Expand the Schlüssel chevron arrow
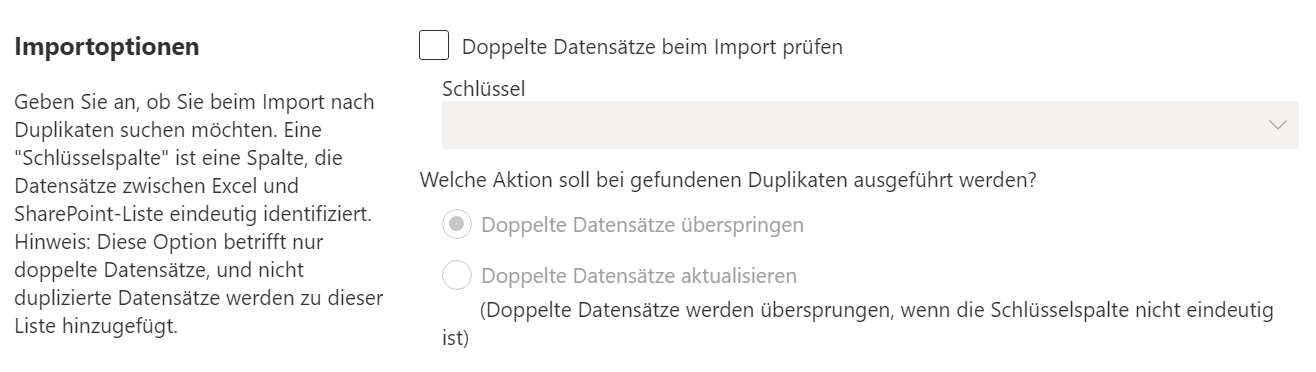Image resolution: width=1316 pixels, height=372 pixels. tap(1277, 125)
